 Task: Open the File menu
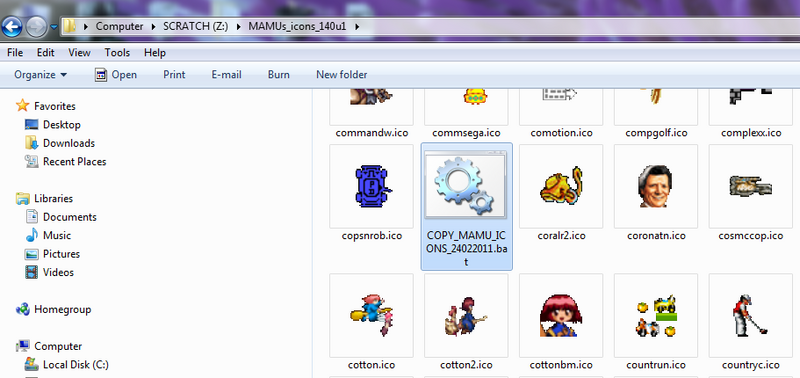tap(15, 53)
